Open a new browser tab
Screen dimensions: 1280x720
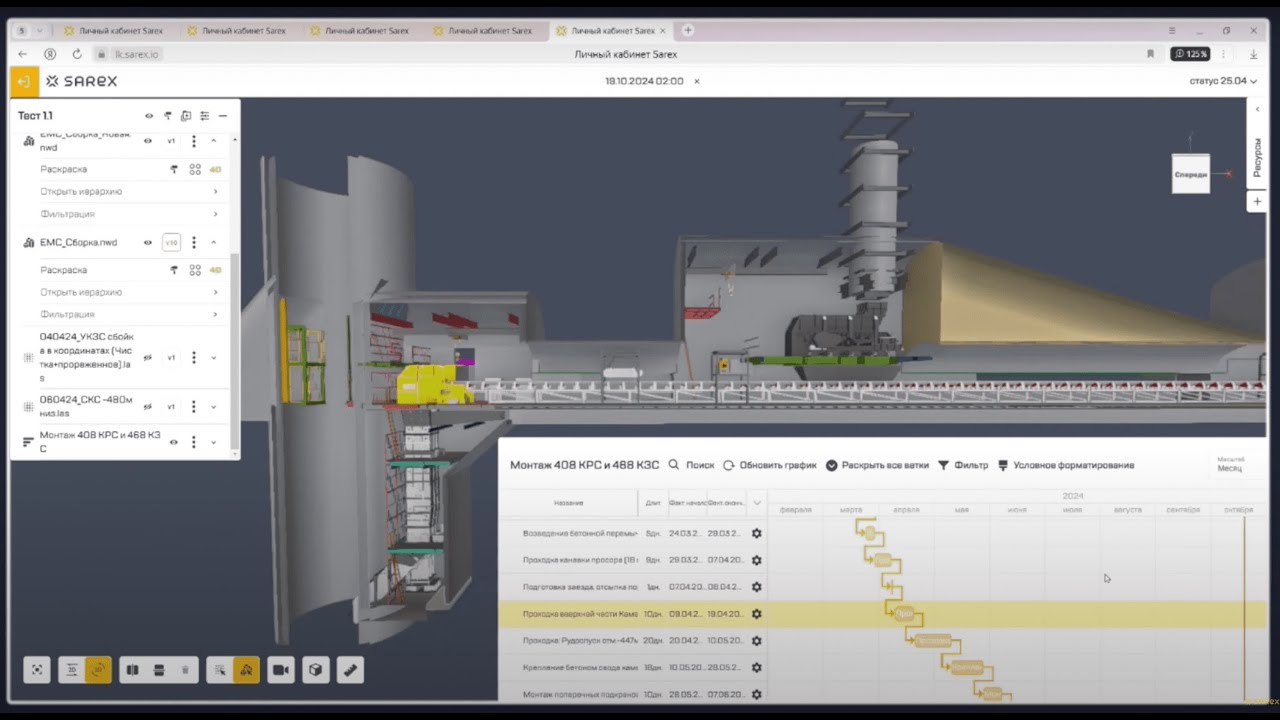[687, 31]
